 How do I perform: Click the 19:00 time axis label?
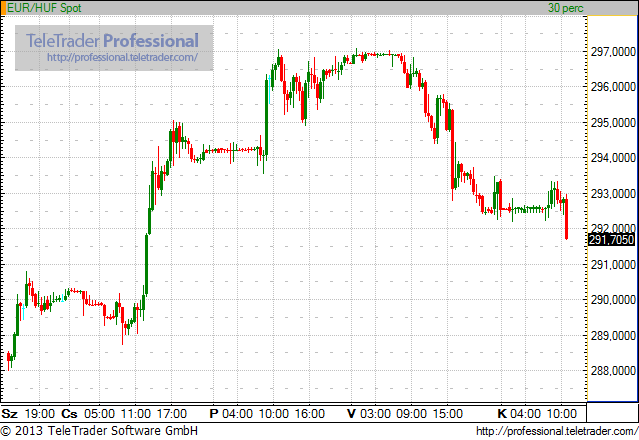tap(40, 414)
